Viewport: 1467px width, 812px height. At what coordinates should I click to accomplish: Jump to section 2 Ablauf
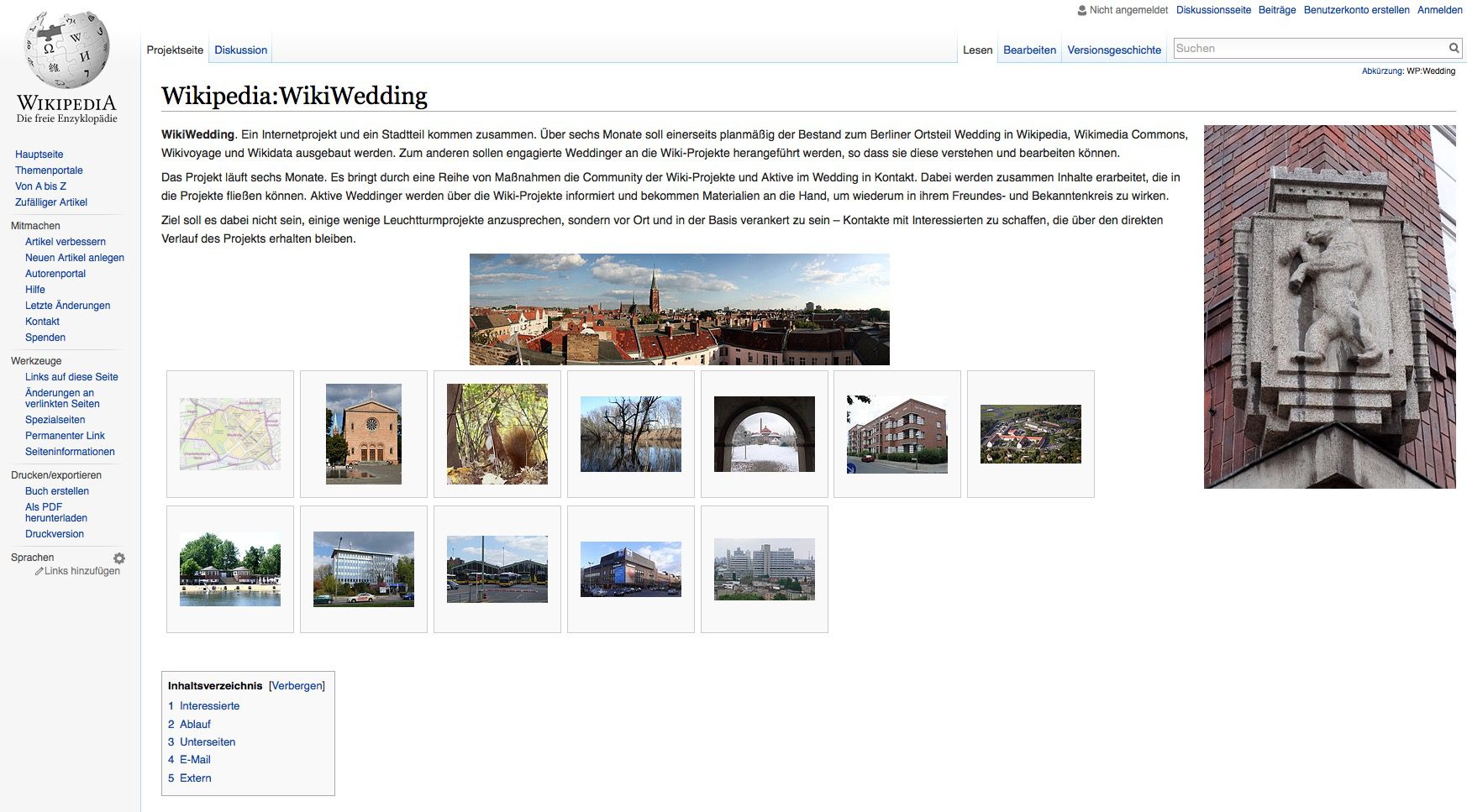click(189, 724)
